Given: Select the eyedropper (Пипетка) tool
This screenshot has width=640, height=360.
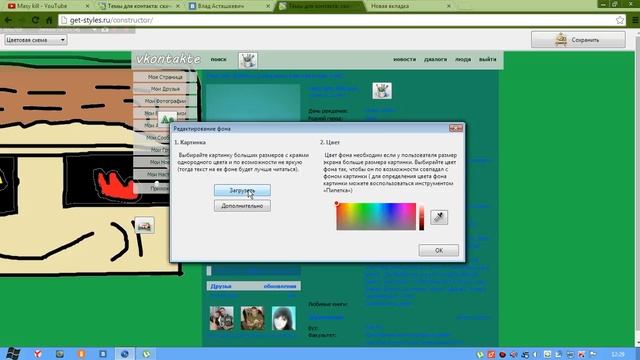Looking at the screenshot, I should point(439,217).
